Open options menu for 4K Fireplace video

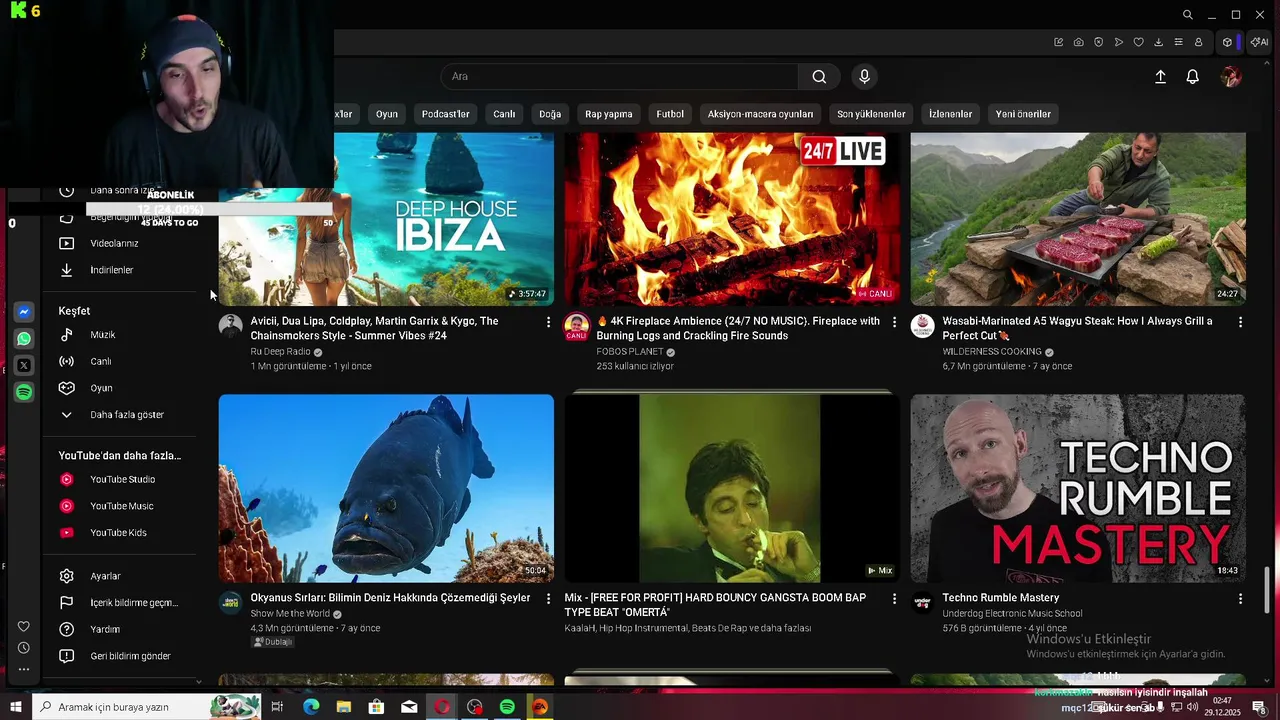point(894,322)
